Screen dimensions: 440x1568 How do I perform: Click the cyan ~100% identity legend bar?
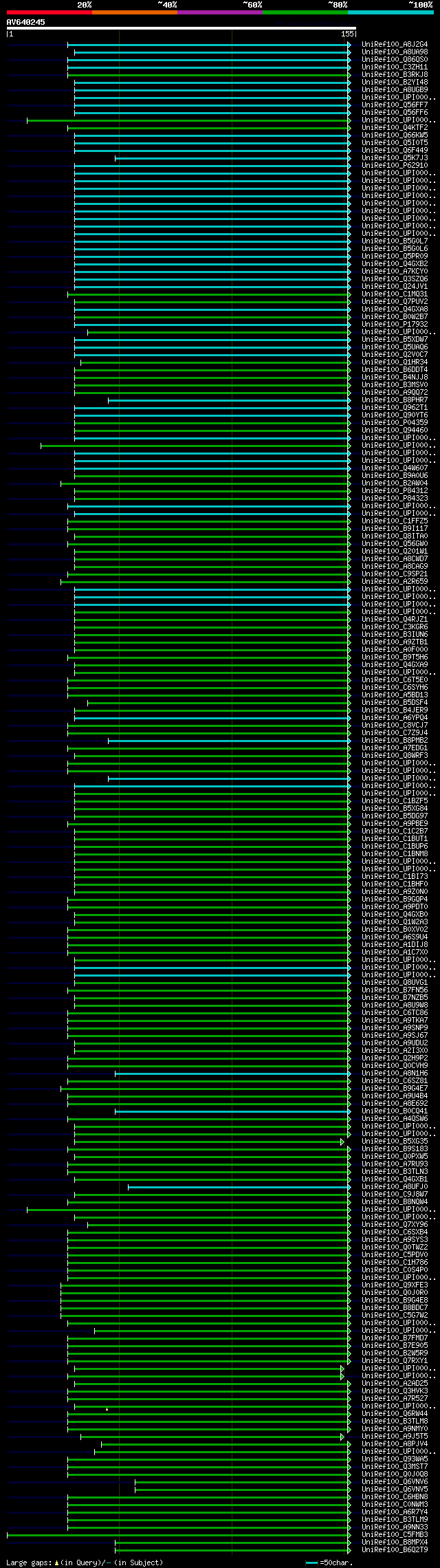(390, 12)
